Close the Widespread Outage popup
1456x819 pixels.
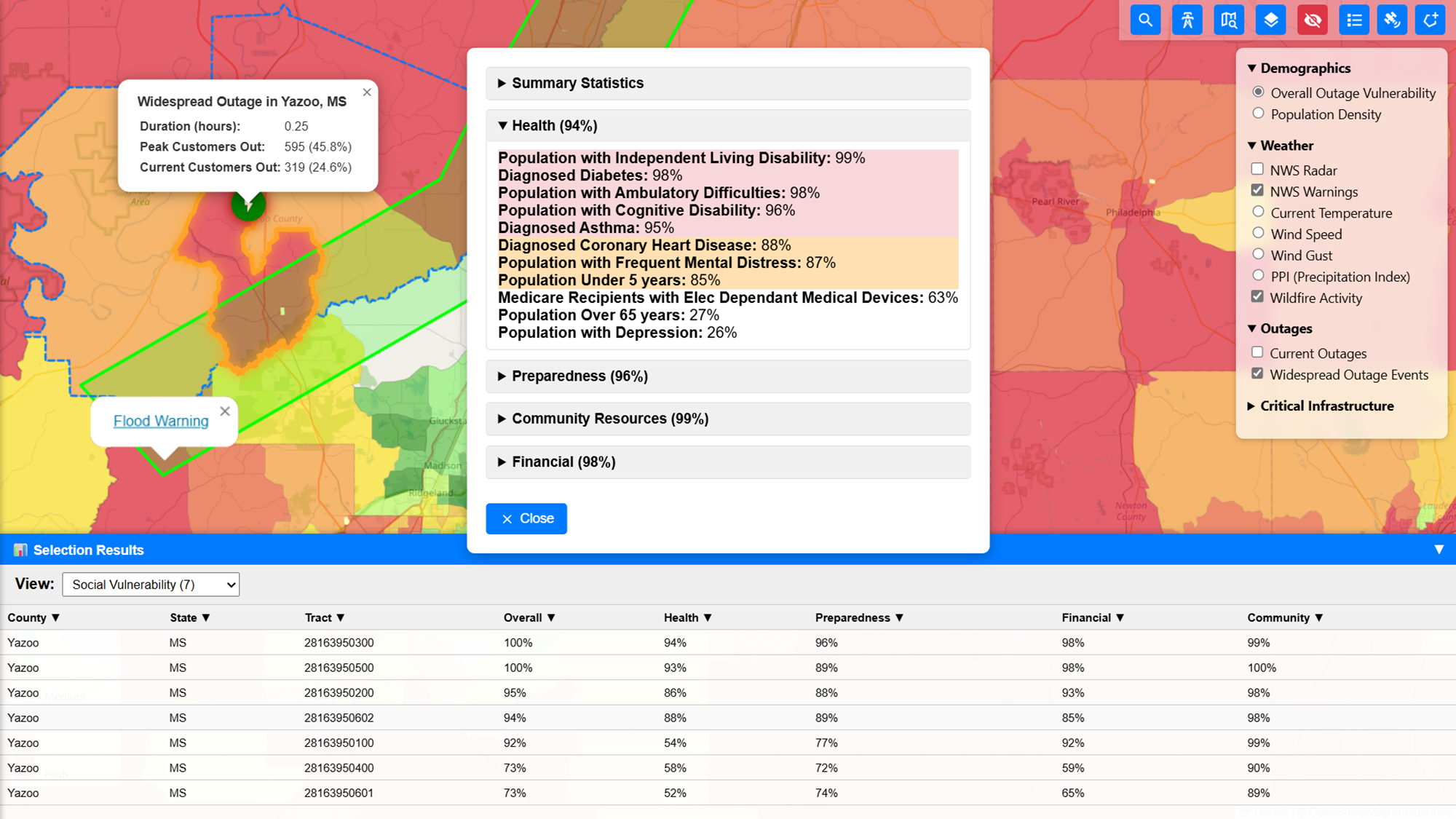[x=367, y=92]
